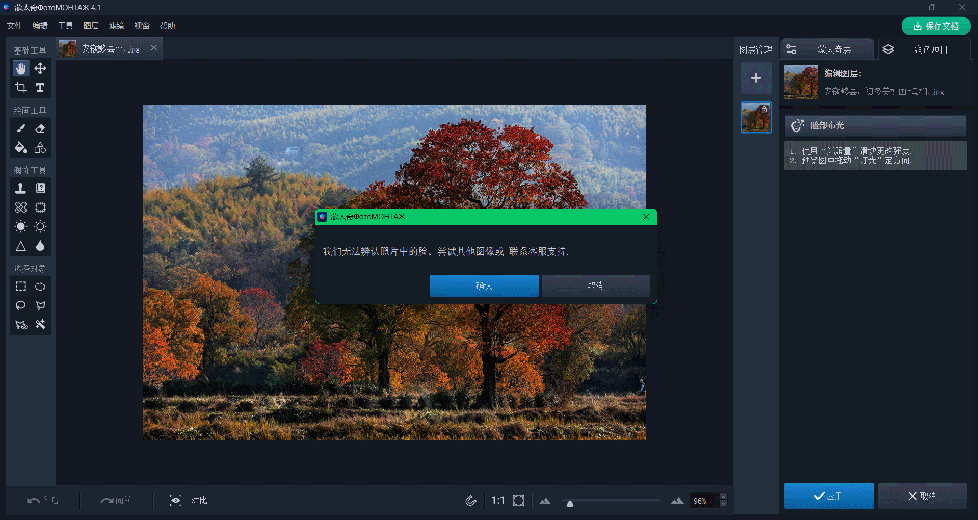
Task: Select the Blur droplet tool
Action: click(x=40, y=246)
